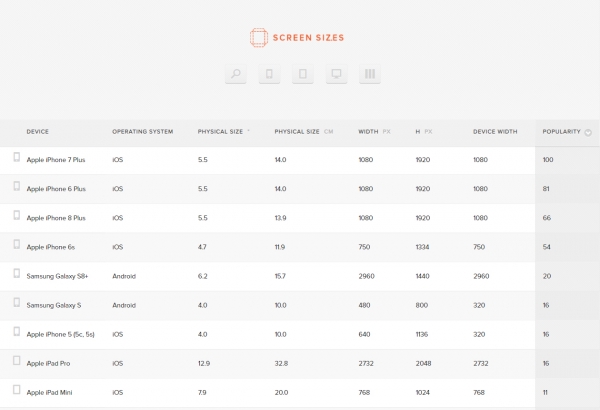Click the Apple iPhone 6 Plus device icon

click(x=16, y=186)
